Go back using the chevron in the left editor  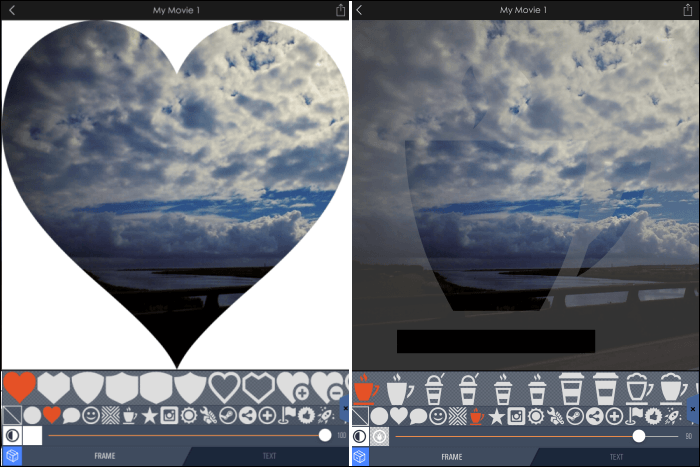10,10
